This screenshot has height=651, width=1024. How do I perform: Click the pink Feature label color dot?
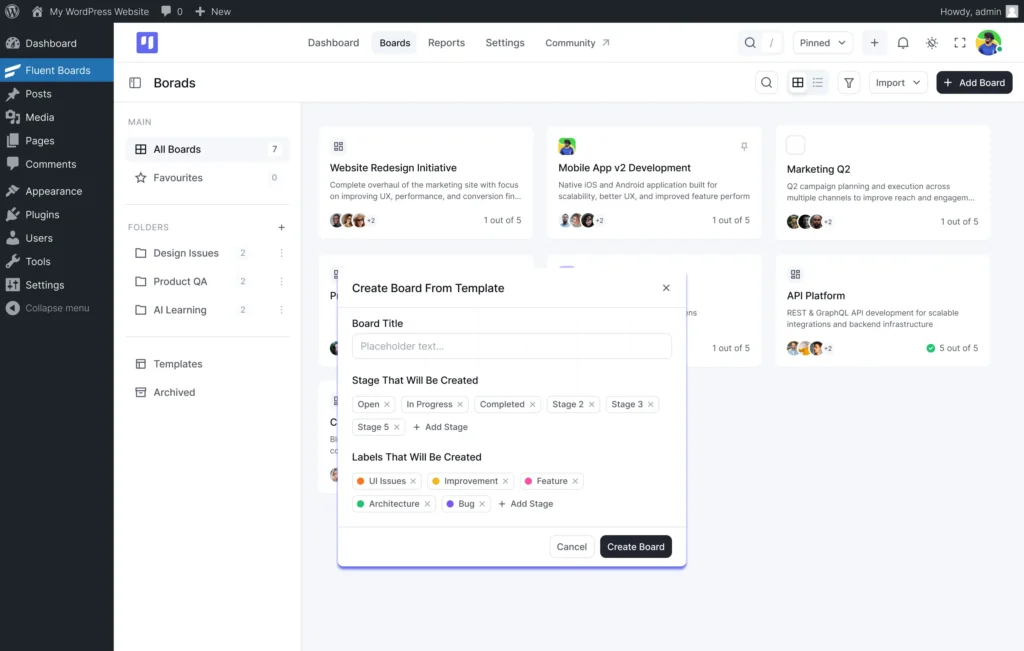tap(528, 481)
